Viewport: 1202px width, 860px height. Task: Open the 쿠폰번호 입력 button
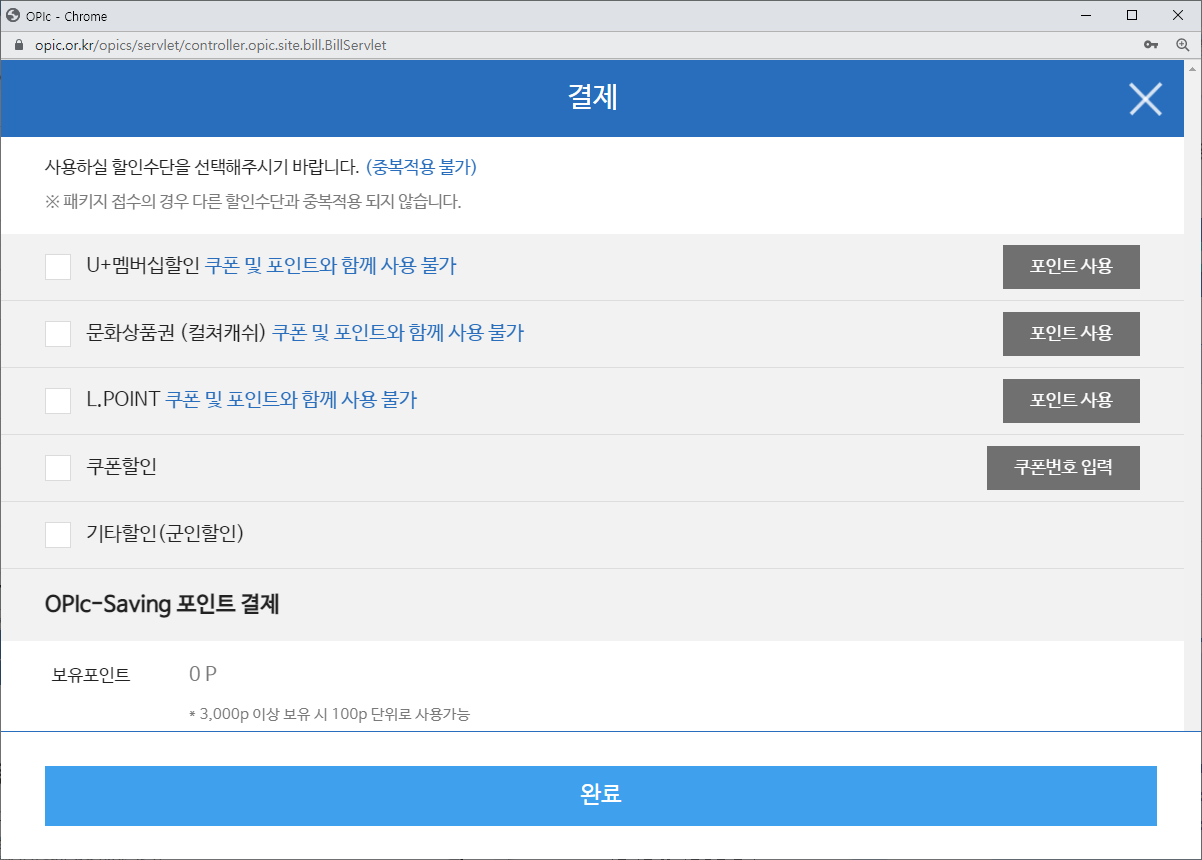click(1063, 467)
